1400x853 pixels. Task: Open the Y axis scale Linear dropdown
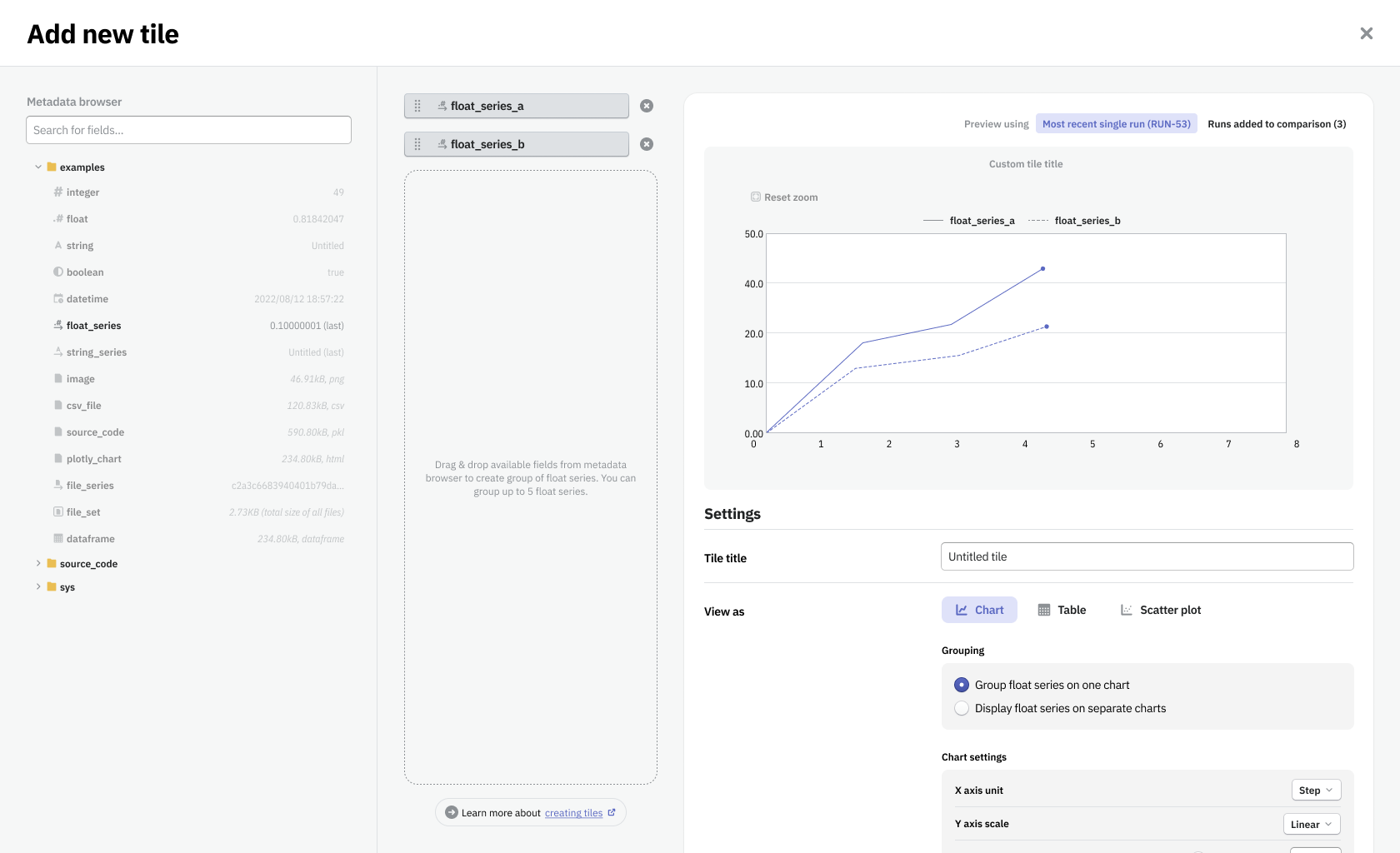1312,824
